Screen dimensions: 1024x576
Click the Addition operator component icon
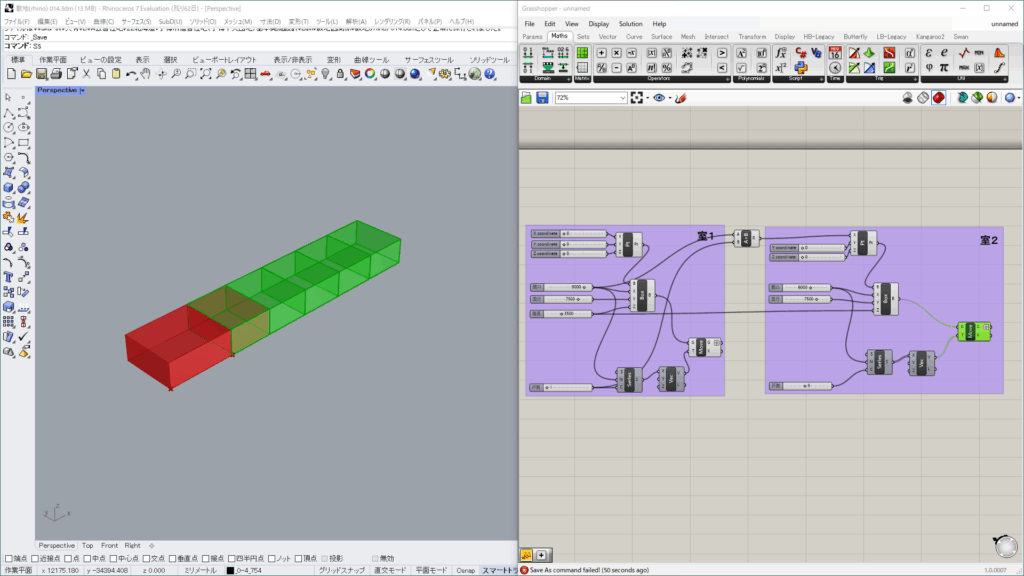click(601, 52)
